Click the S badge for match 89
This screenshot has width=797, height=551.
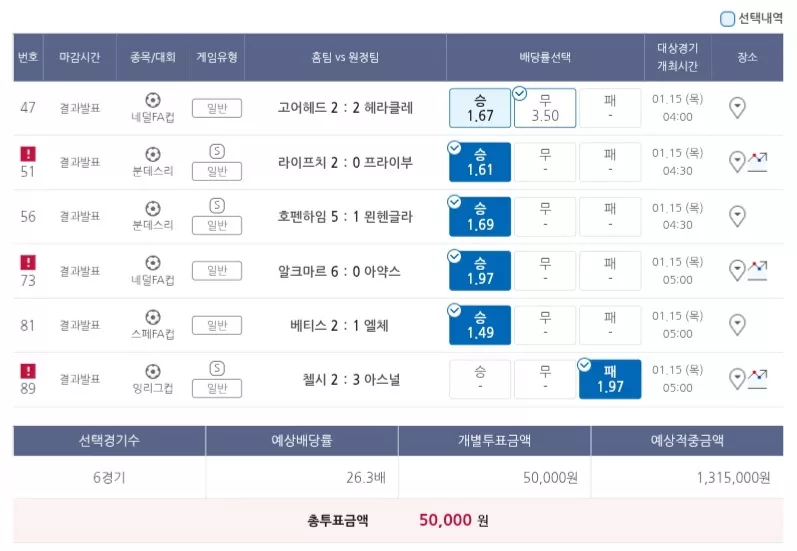217,368
